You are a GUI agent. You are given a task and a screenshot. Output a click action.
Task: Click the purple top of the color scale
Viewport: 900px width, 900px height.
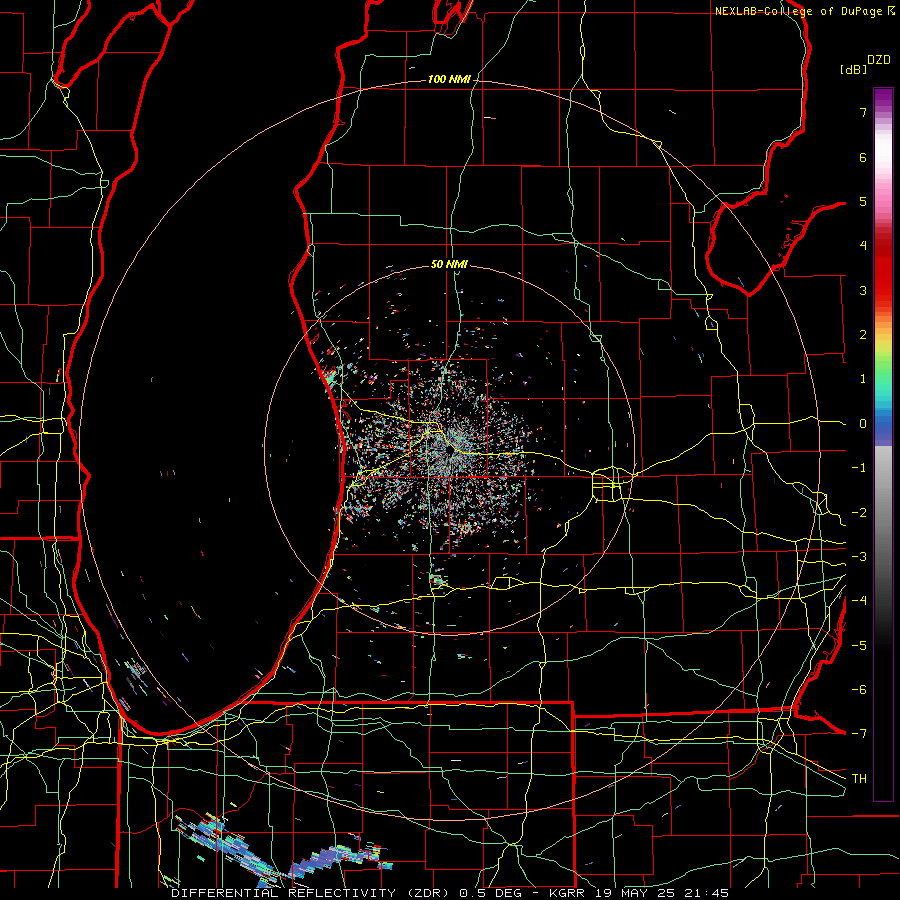tap(883, 98)
